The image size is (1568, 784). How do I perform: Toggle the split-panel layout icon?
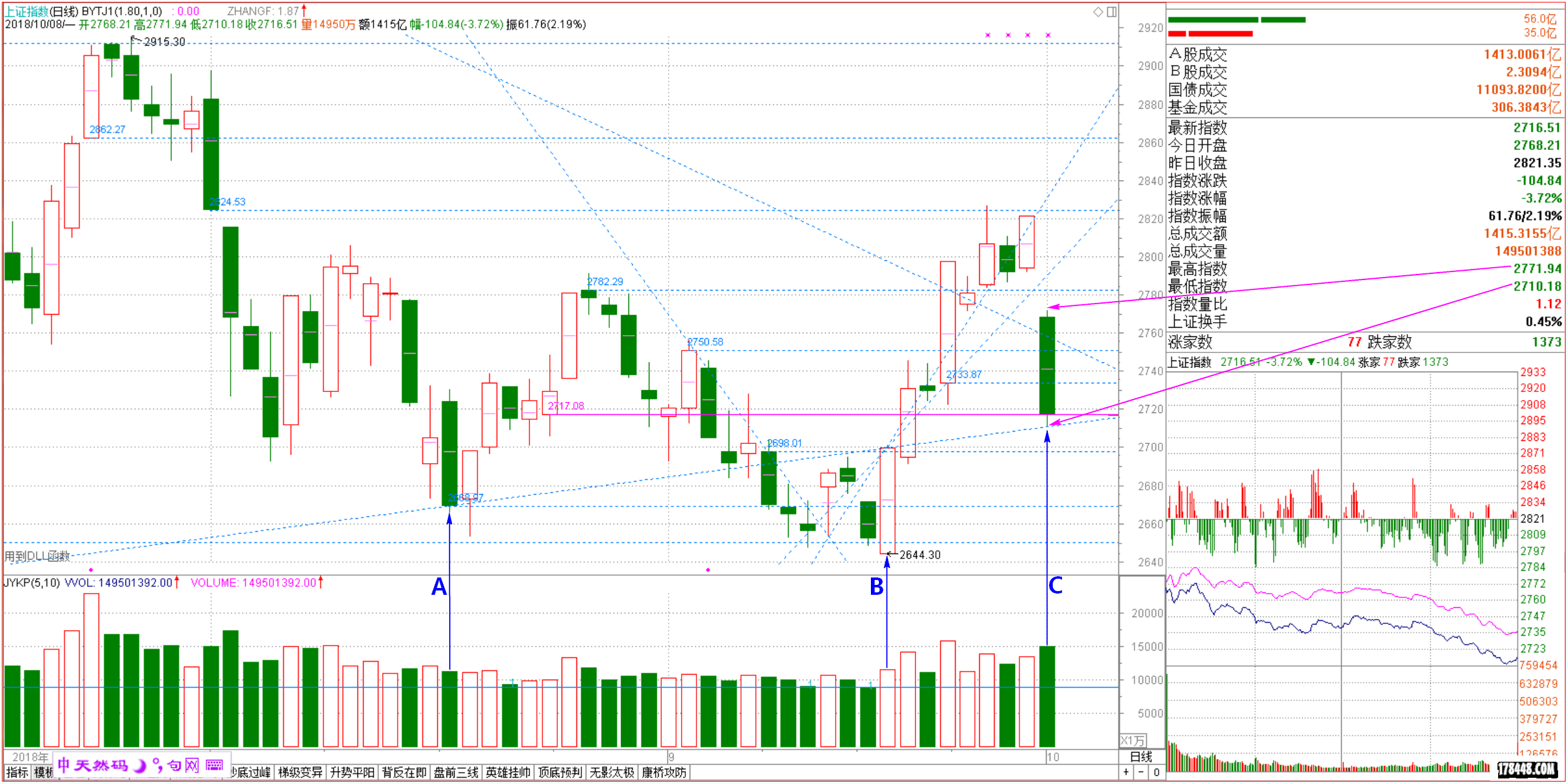[1112, 12]
